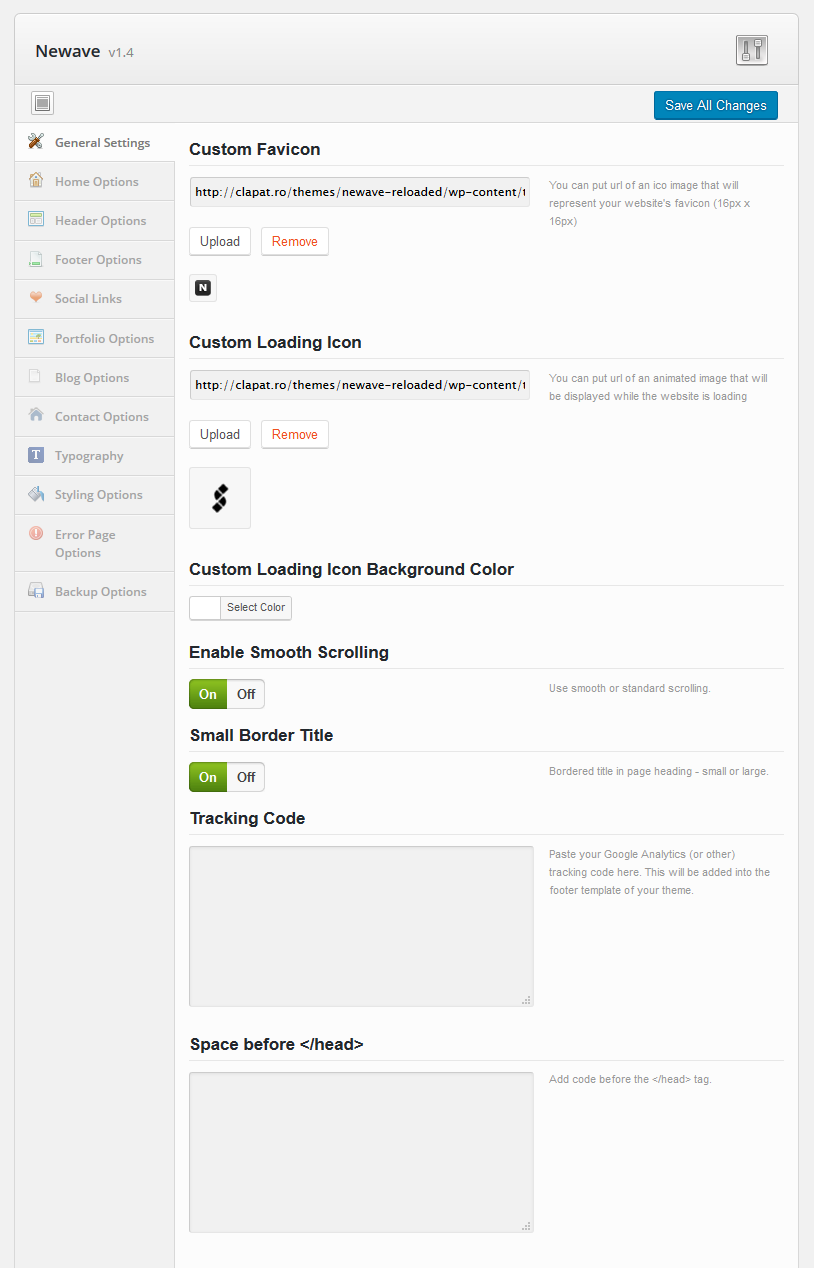Viewport: 814px width, 1268px height.
Task: Click the Header Options layout icon
Action: (36, 219)
